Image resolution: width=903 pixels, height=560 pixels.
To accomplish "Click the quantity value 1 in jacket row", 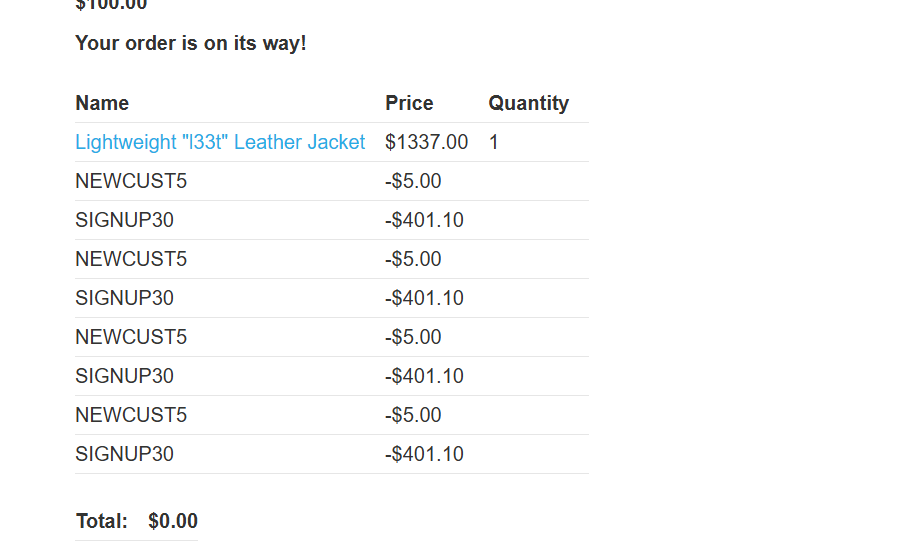I will click(x=494, y=142).
